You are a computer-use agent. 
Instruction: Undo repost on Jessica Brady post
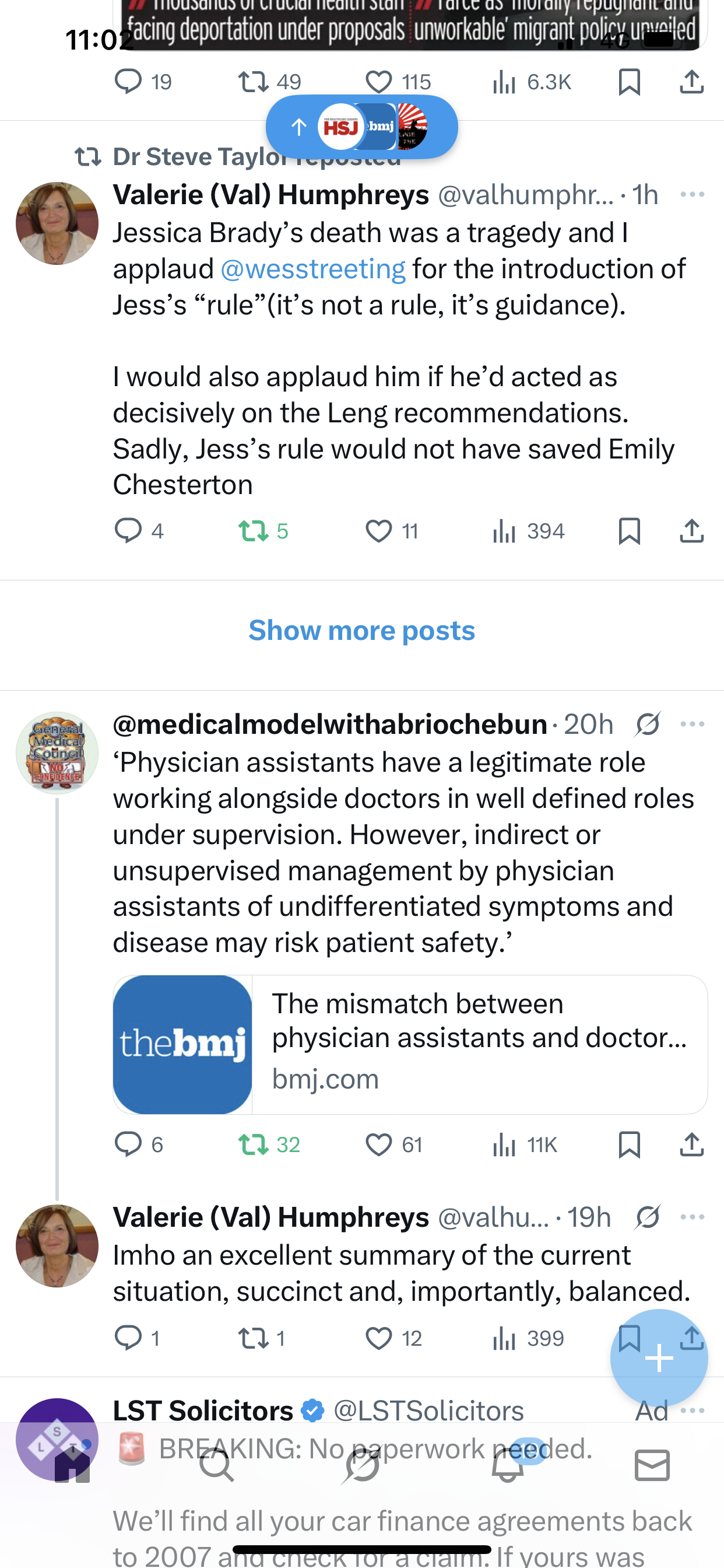[x=253, y=531]
